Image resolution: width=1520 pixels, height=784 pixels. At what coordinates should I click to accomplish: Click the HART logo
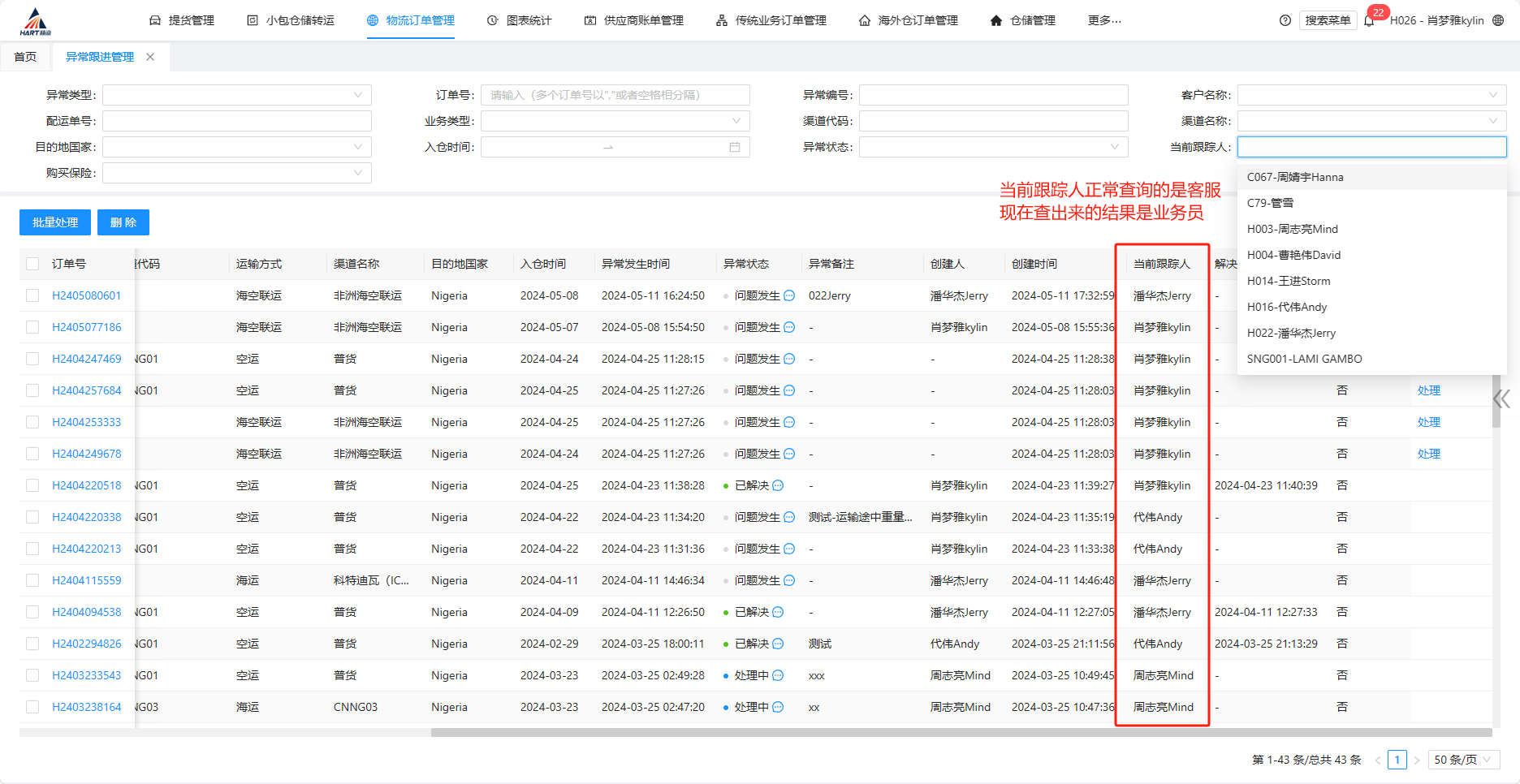click(x=35, y=22)
